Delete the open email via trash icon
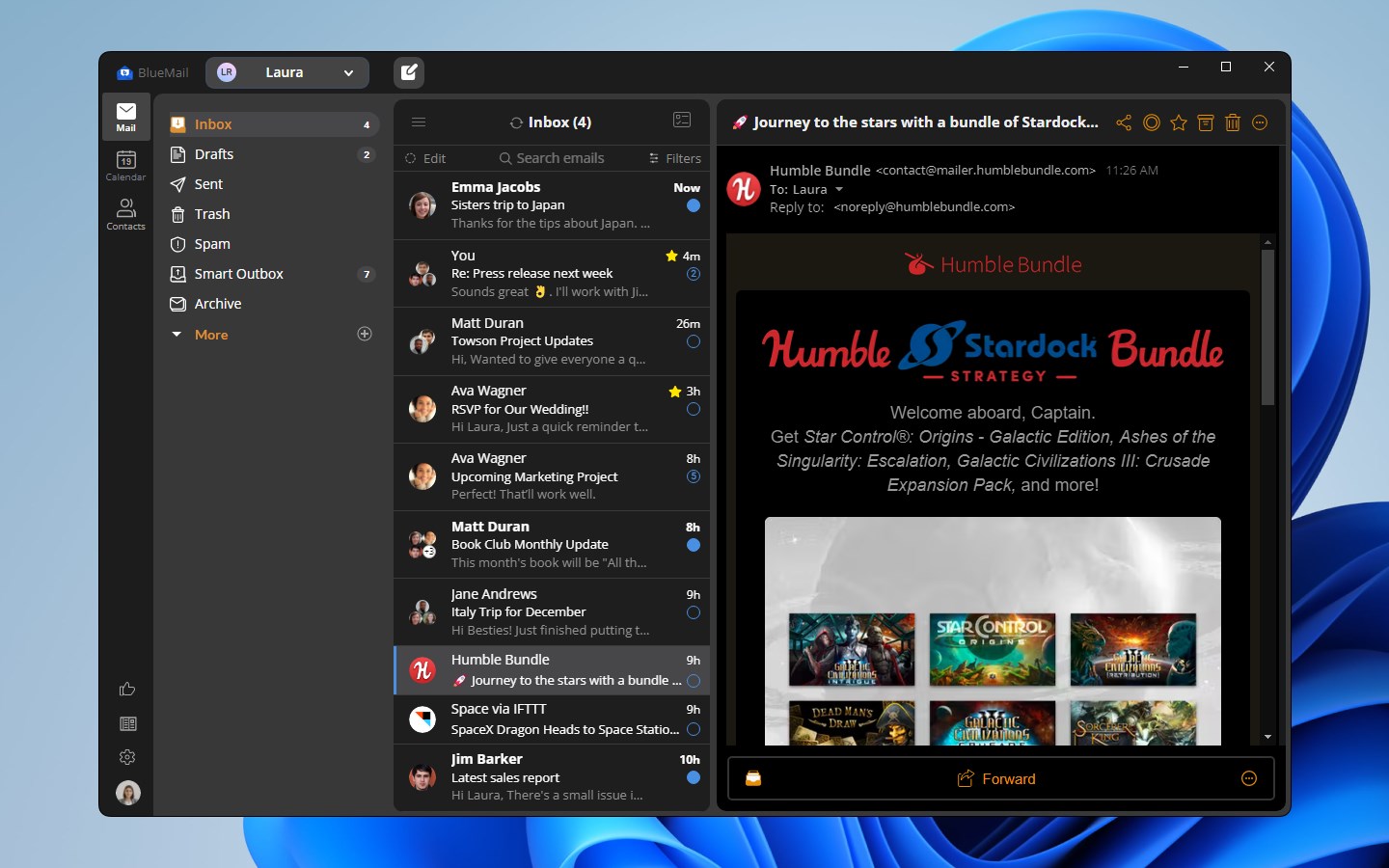Viewport: 1389px width, 868px height. (x=1232, y=122)
